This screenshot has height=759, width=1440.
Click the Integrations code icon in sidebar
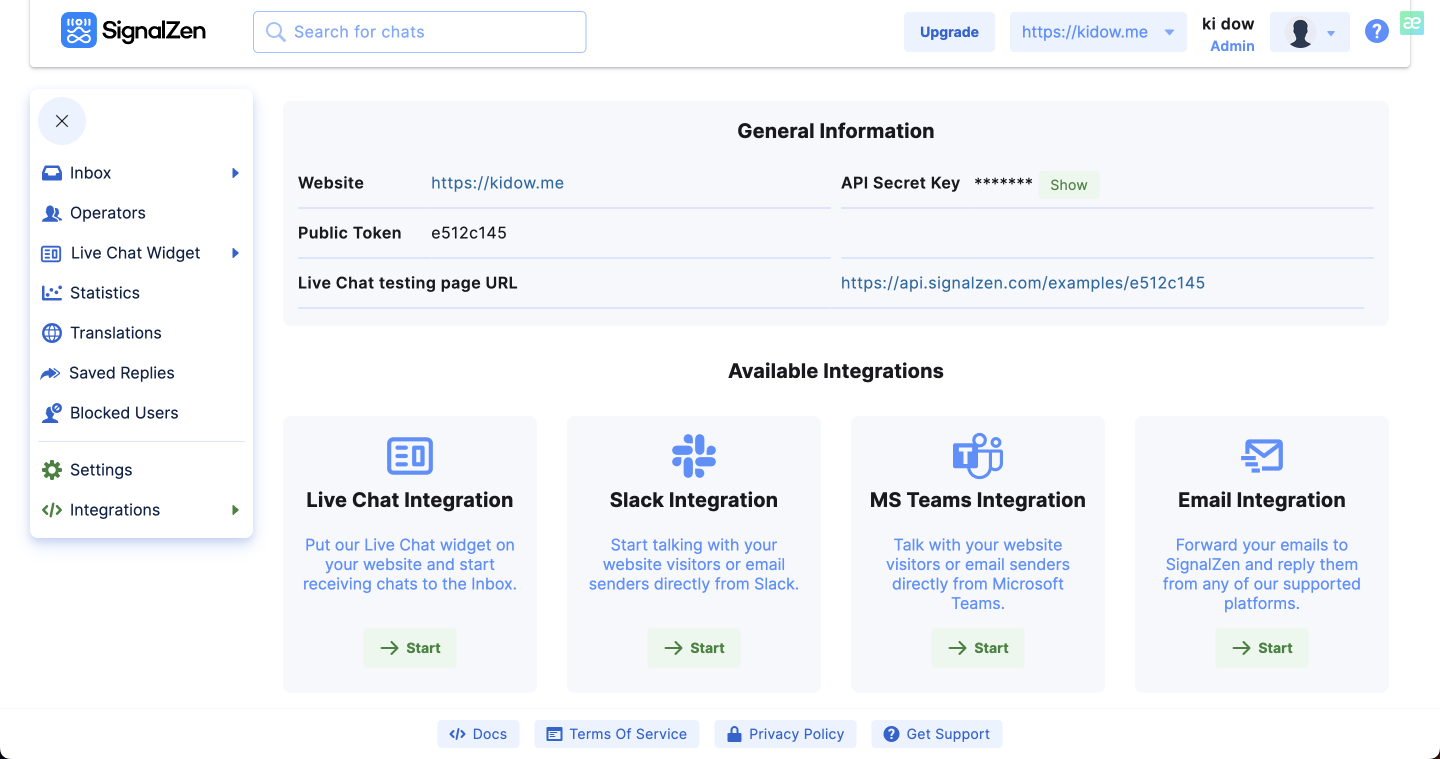click(x=52, y=510)
